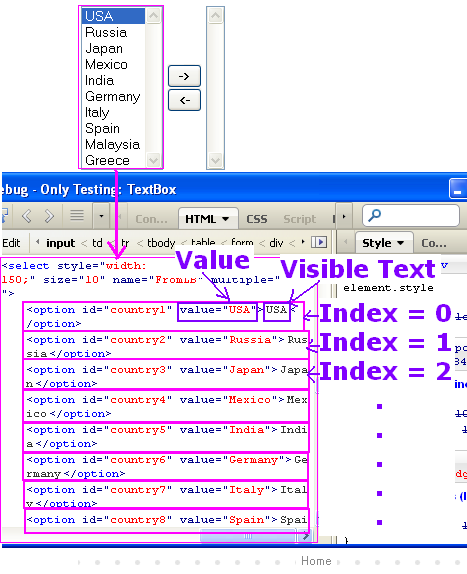The width and height of the screenshot is (467, 574).
Task: Click HTML panel scroll right arrow
Action: (x=305, y=537)
